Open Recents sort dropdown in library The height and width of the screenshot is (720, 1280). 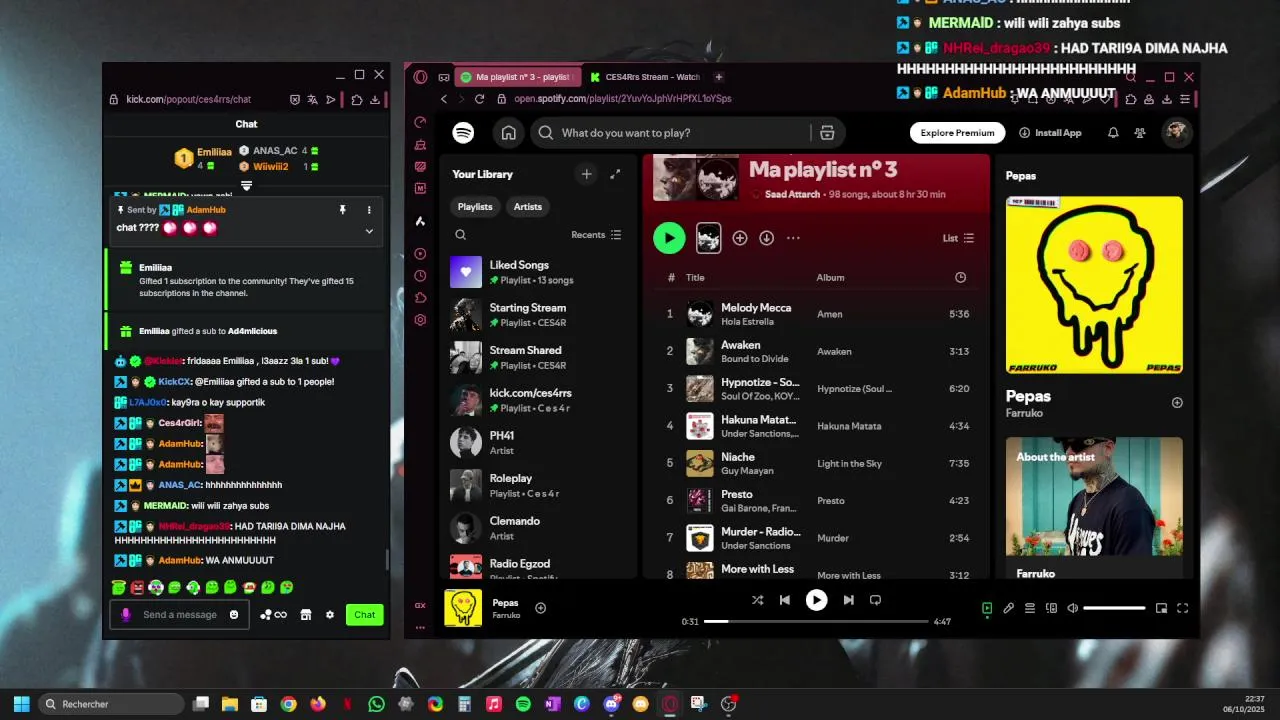click(596, 235)
